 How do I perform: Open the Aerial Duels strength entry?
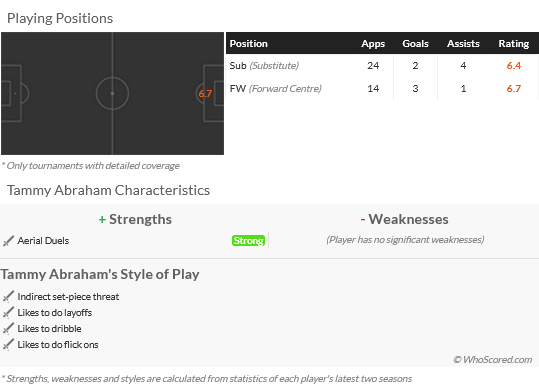pyautogui.click(x=43, y=241)
